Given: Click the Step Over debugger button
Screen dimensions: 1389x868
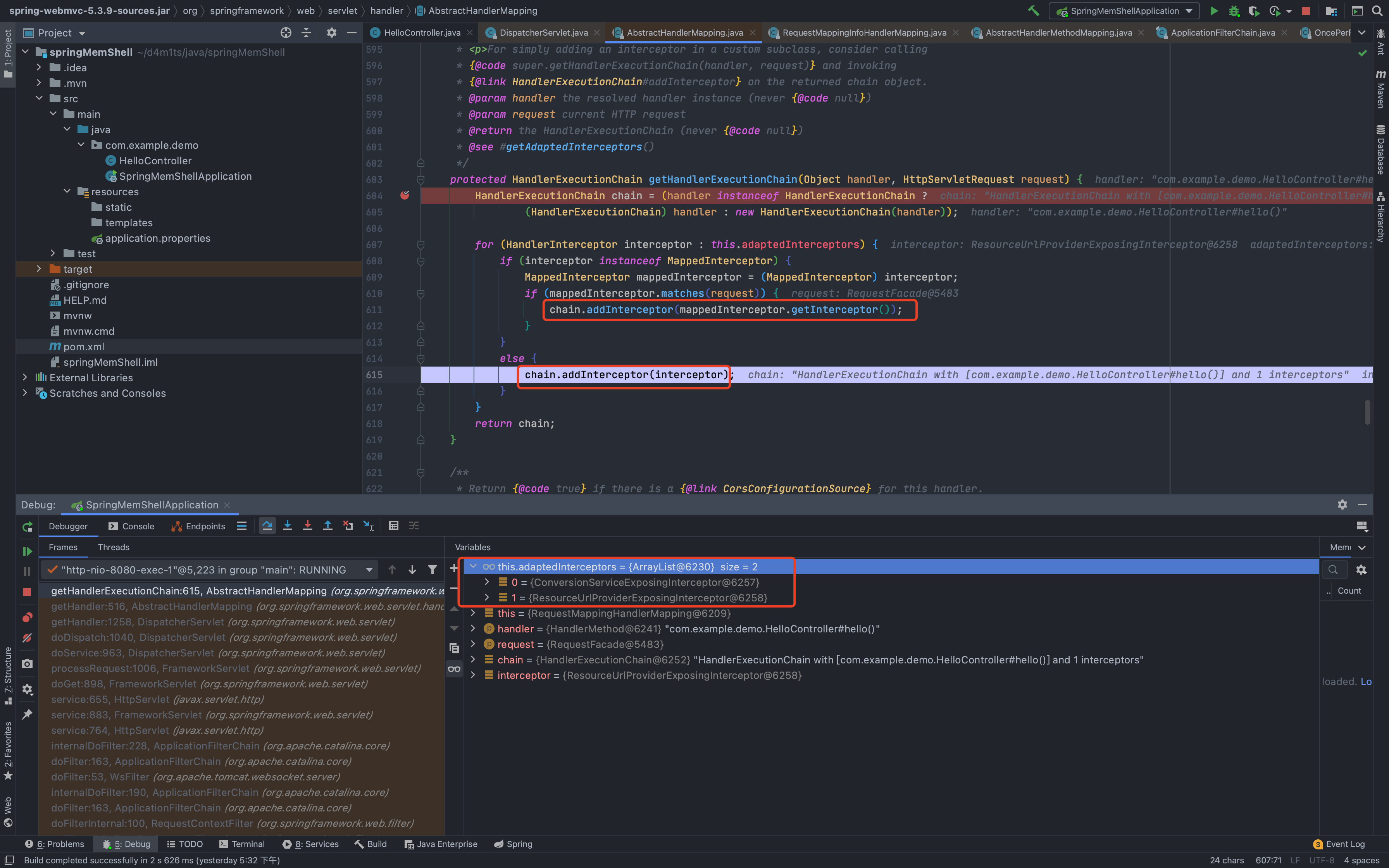Looking at the screenshot, I should pyautogui.click(x=267, y=526).
